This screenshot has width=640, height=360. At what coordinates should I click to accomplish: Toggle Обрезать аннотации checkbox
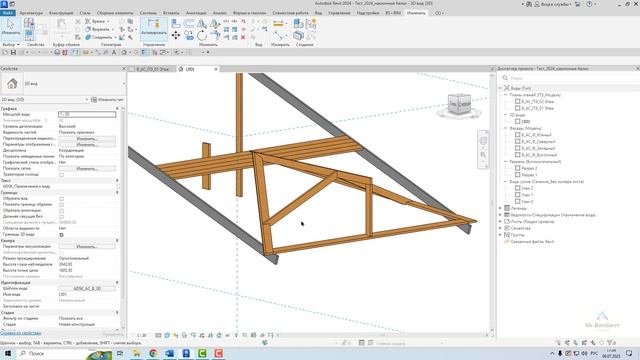62,211
